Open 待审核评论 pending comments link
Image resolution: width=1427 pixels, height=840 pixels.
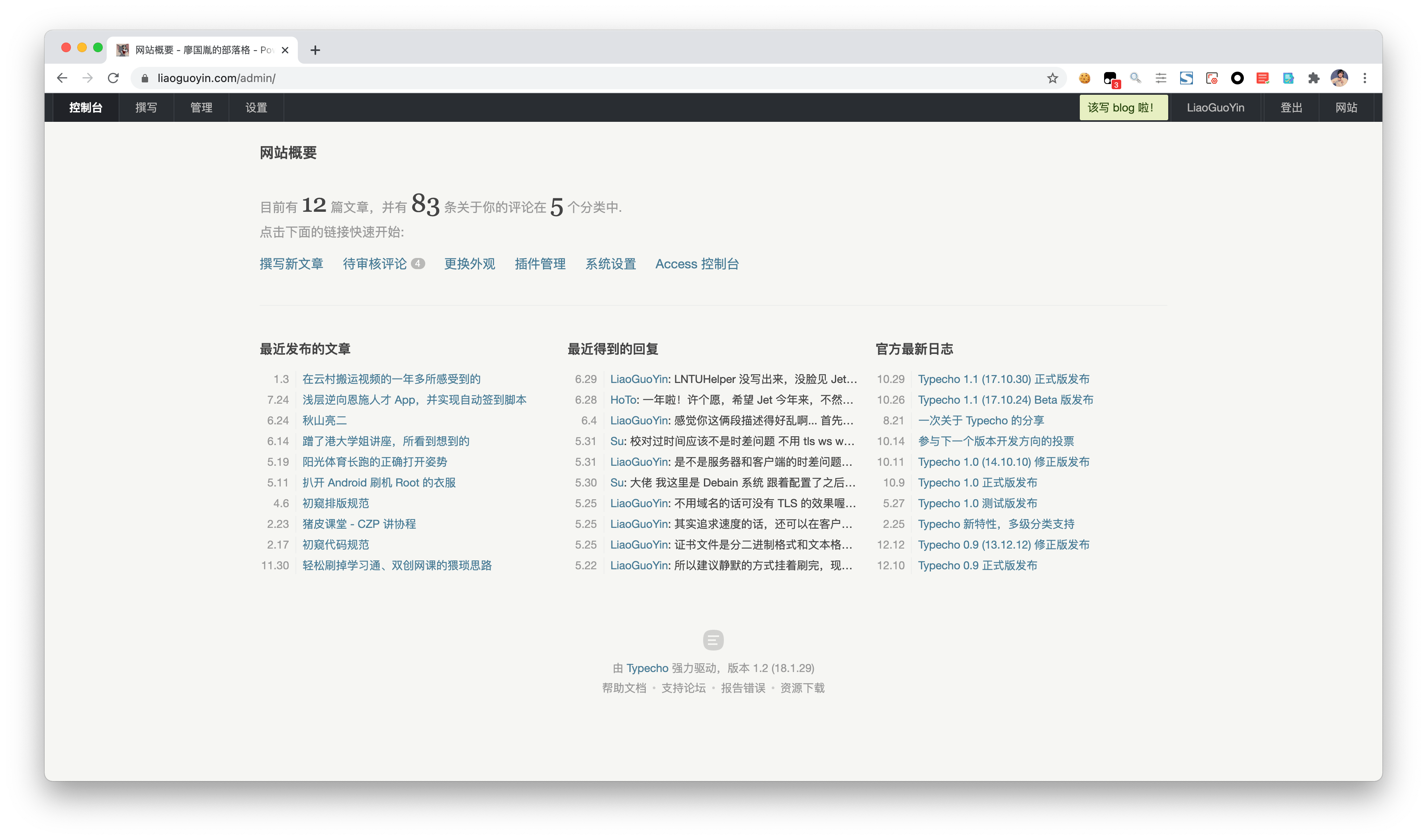pos(383,264)
